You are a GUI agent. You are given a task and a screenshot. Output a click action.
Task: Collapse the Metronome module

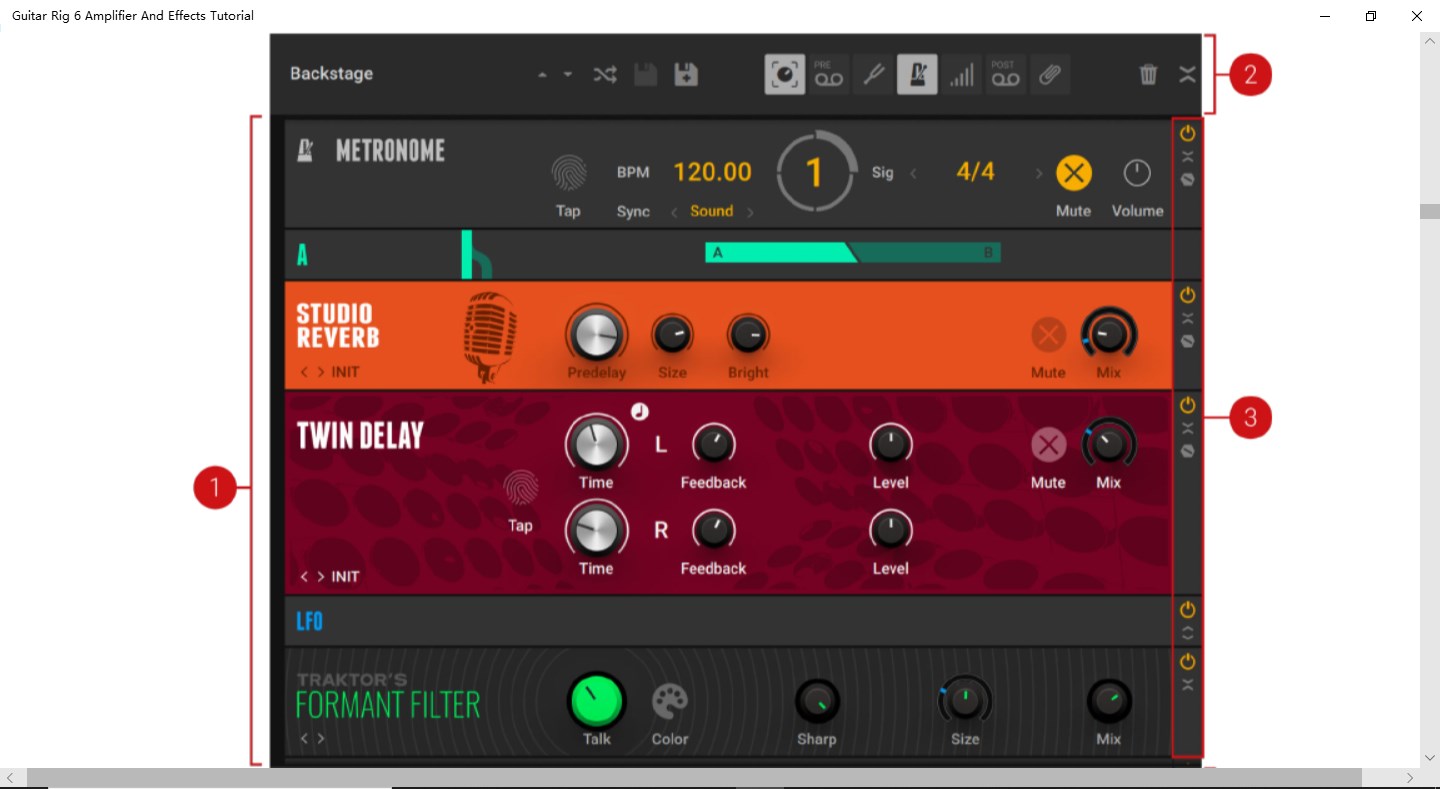tap(1187, 157)
